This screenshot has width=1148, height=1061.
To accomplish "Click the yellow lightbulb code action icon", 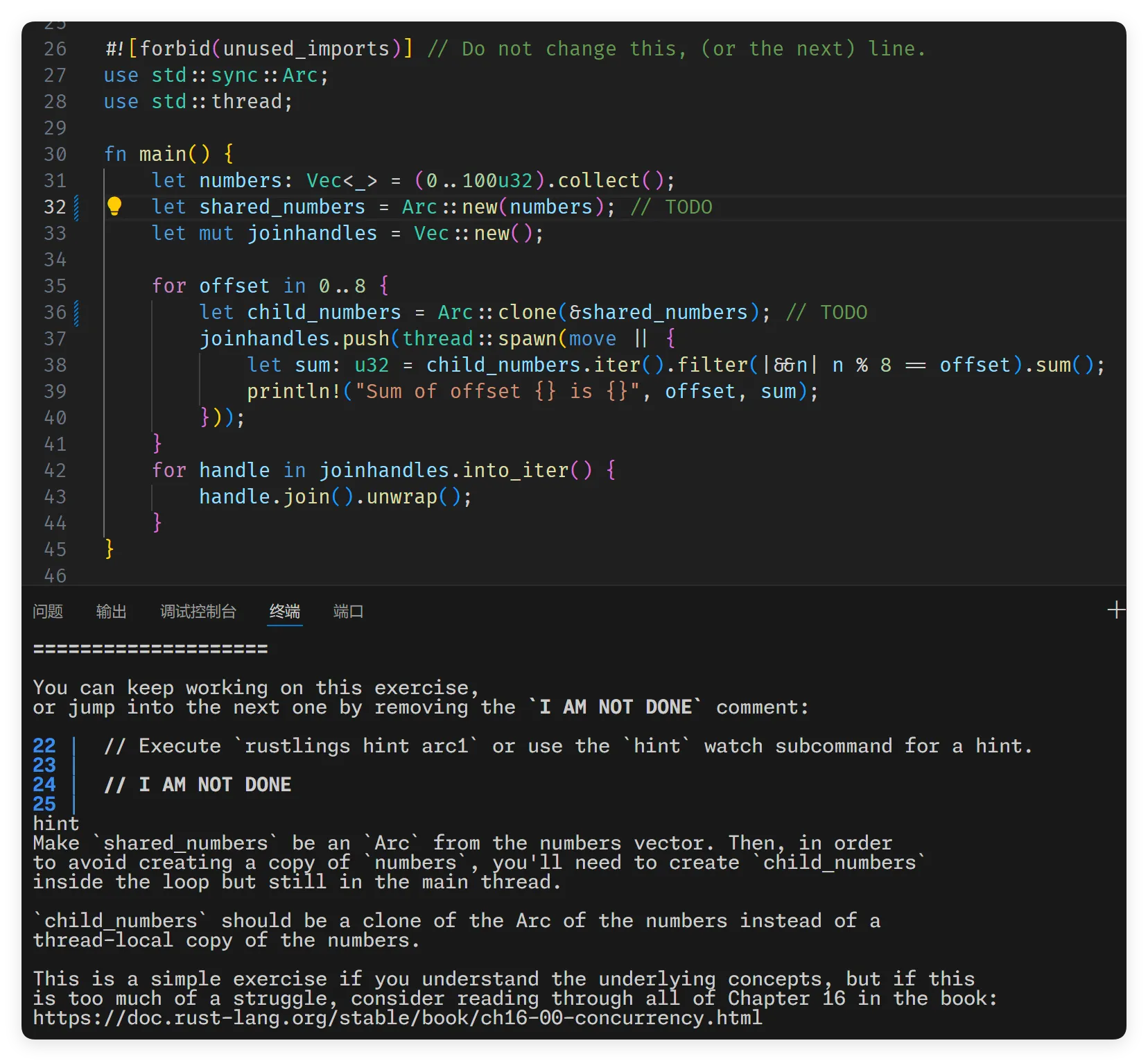I will tap(114, 206).
